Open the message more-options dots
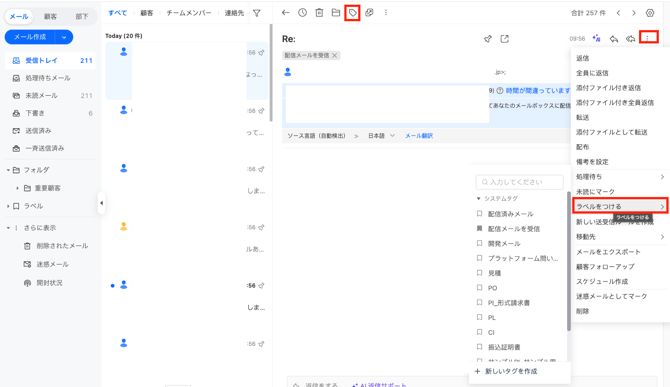670x387 pixels. 648,38
